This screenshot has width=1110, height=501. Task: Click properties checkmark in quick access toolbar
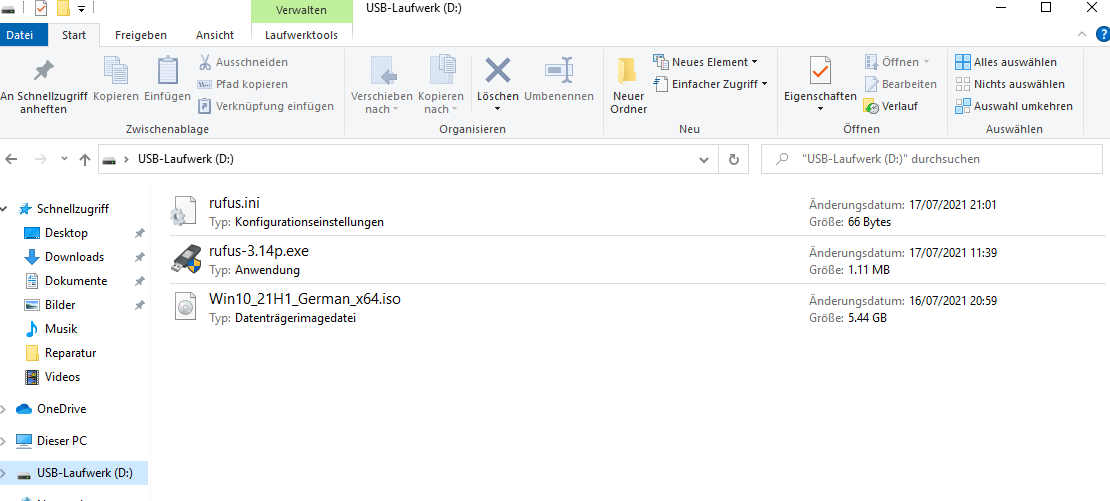coord(40,8)
